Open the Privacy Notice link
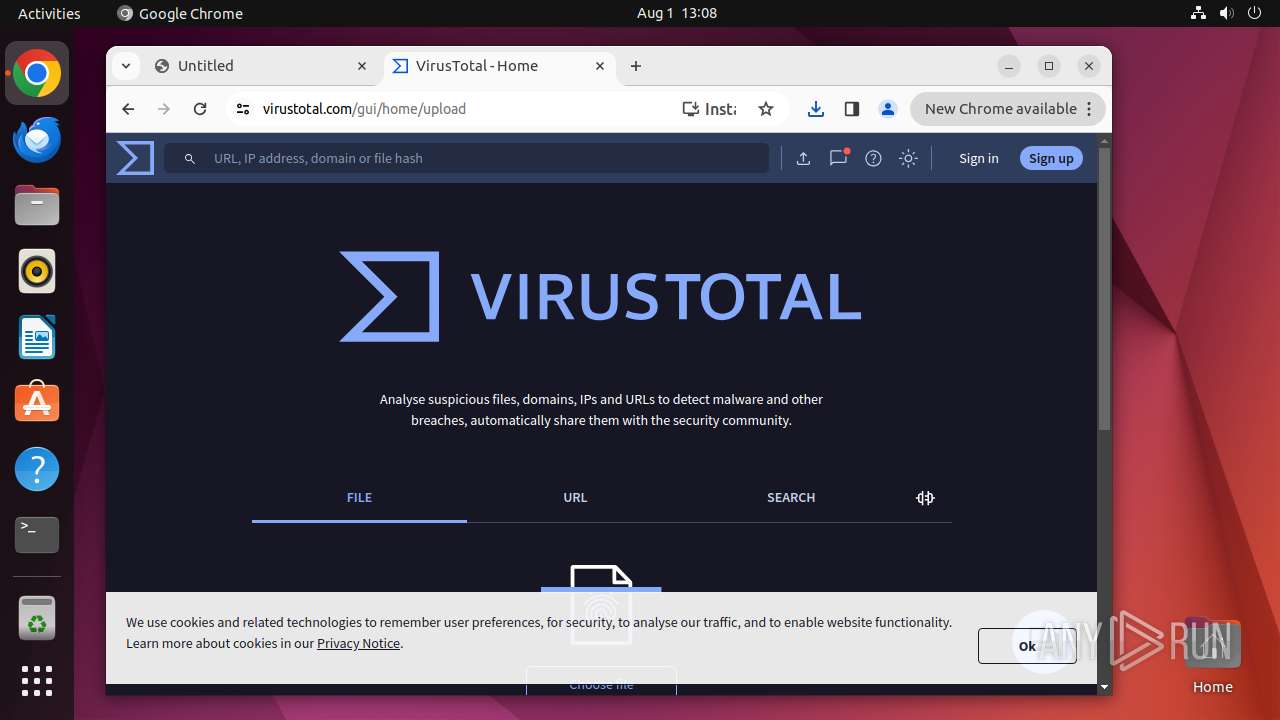This screenshot has width=1280, height=720. pyautogui.click(x=358, y=643)
